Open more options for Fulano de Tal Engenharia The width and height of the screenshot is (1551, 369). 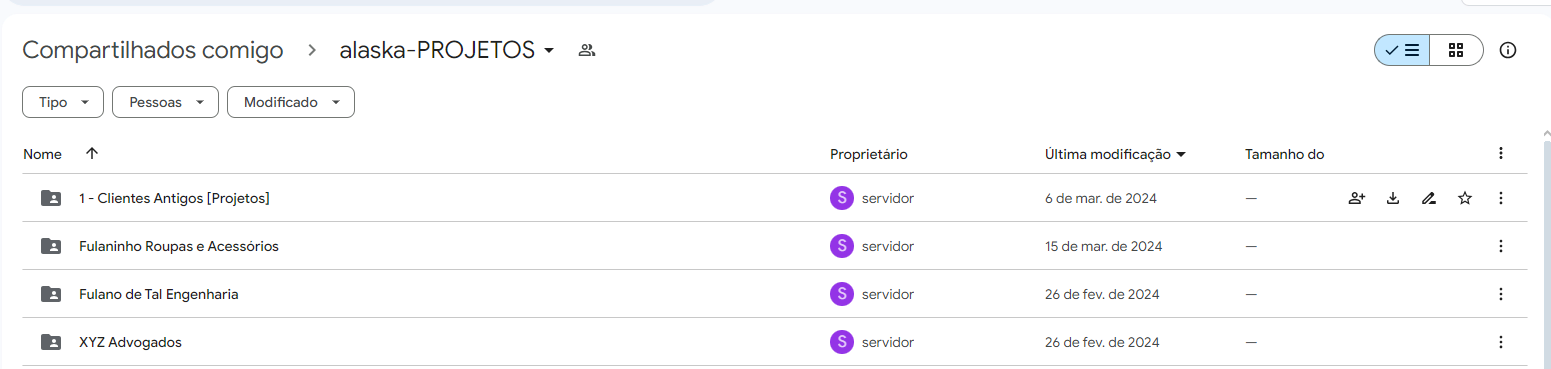(1500, 294)
